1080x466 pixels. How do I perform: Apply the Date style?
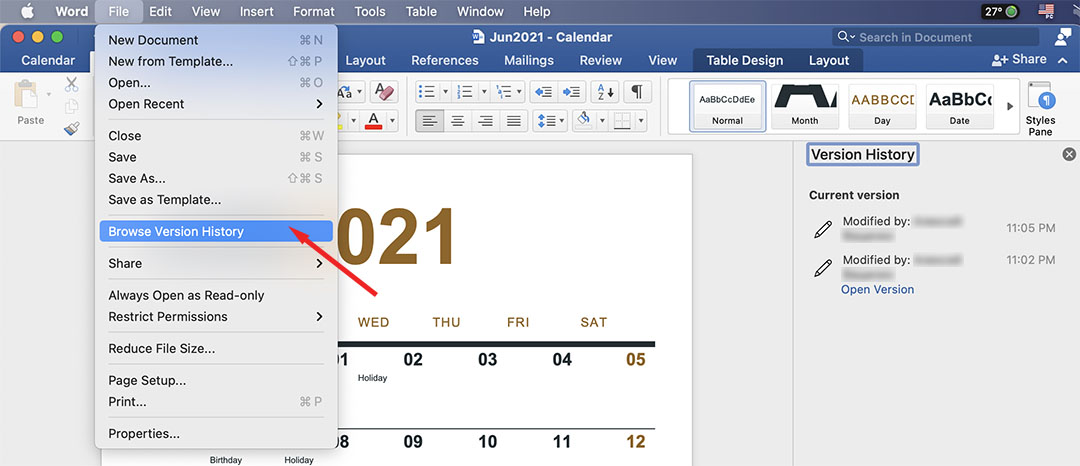[960, 107]
